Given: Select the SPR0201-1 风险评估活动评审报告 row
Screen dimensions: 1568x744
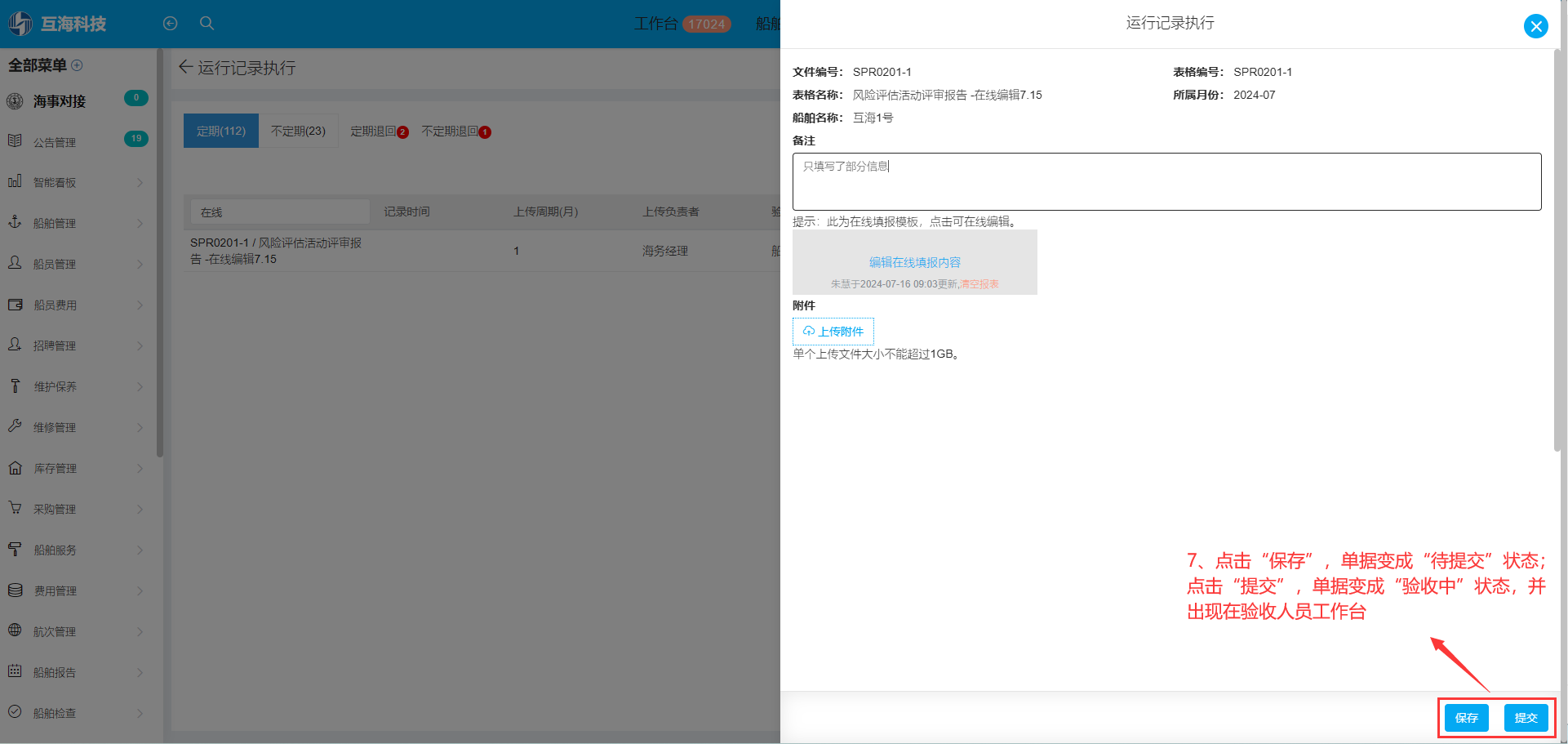Looking at the screenshot, I should [482, 251].
